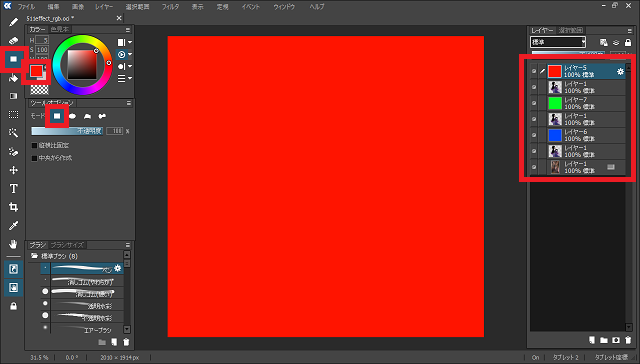Open the レイヤー menu
The width and height of the screenshot is (640, 364).
[x=104, y=7]
